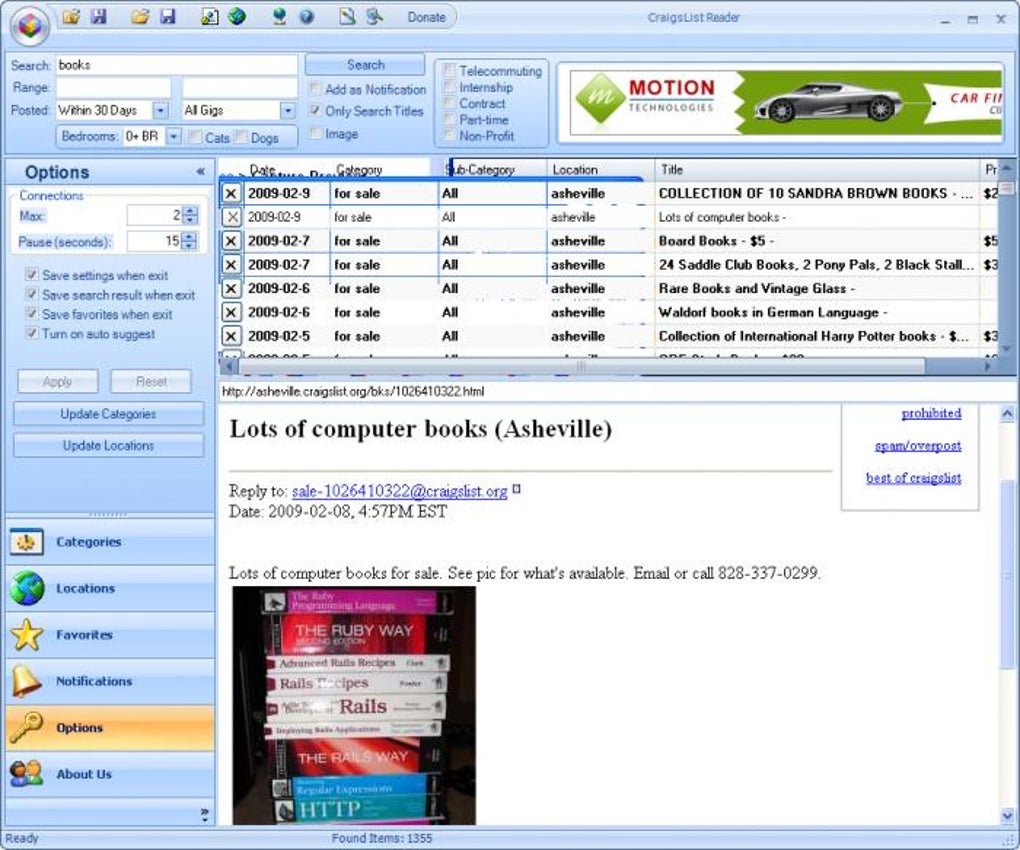Click X icon on 24 Saddle Club Books row
The height and width of the screenshot is (850, 1020).
pos(231,265)
